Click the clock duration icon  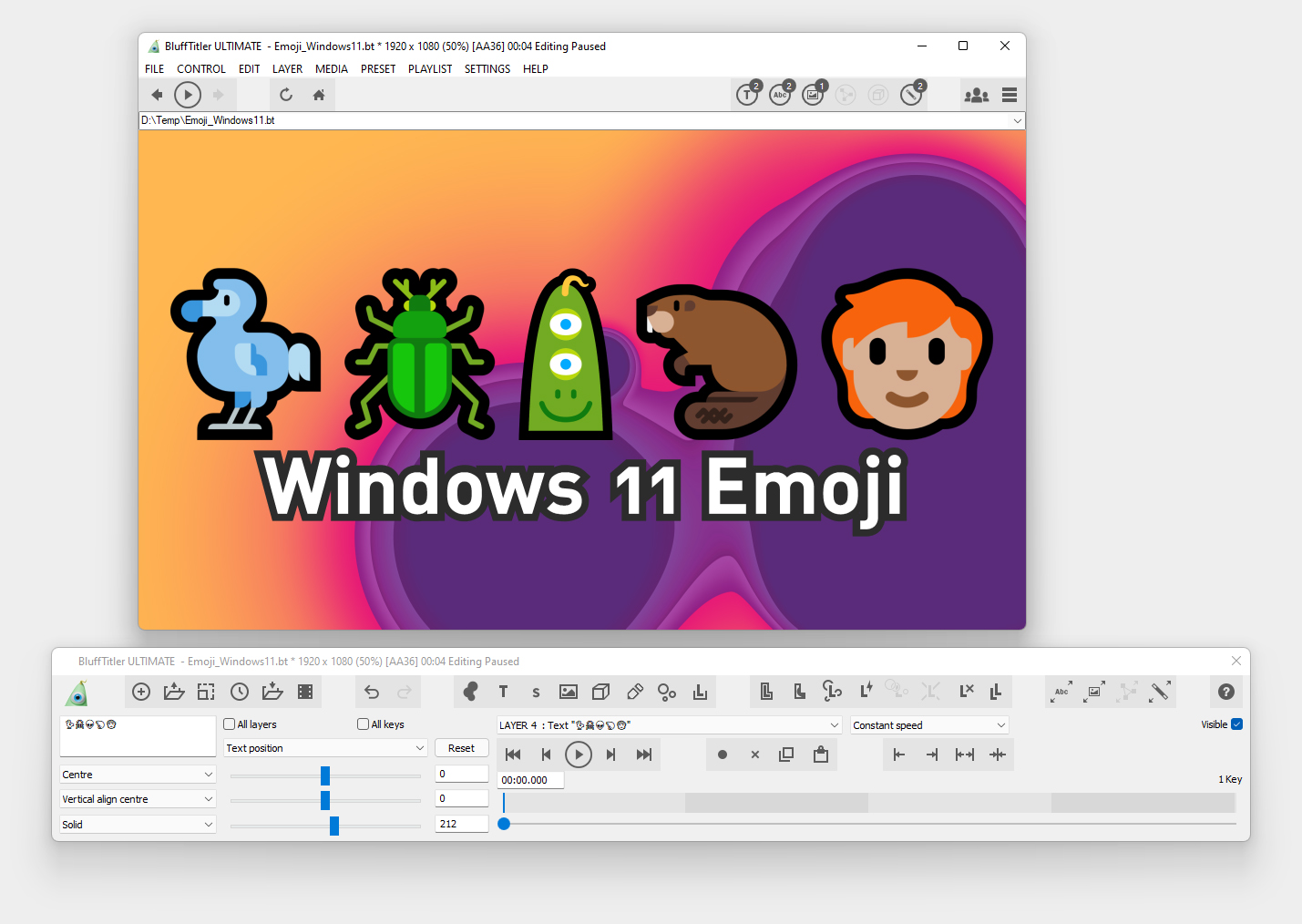[x=240, y=692]
